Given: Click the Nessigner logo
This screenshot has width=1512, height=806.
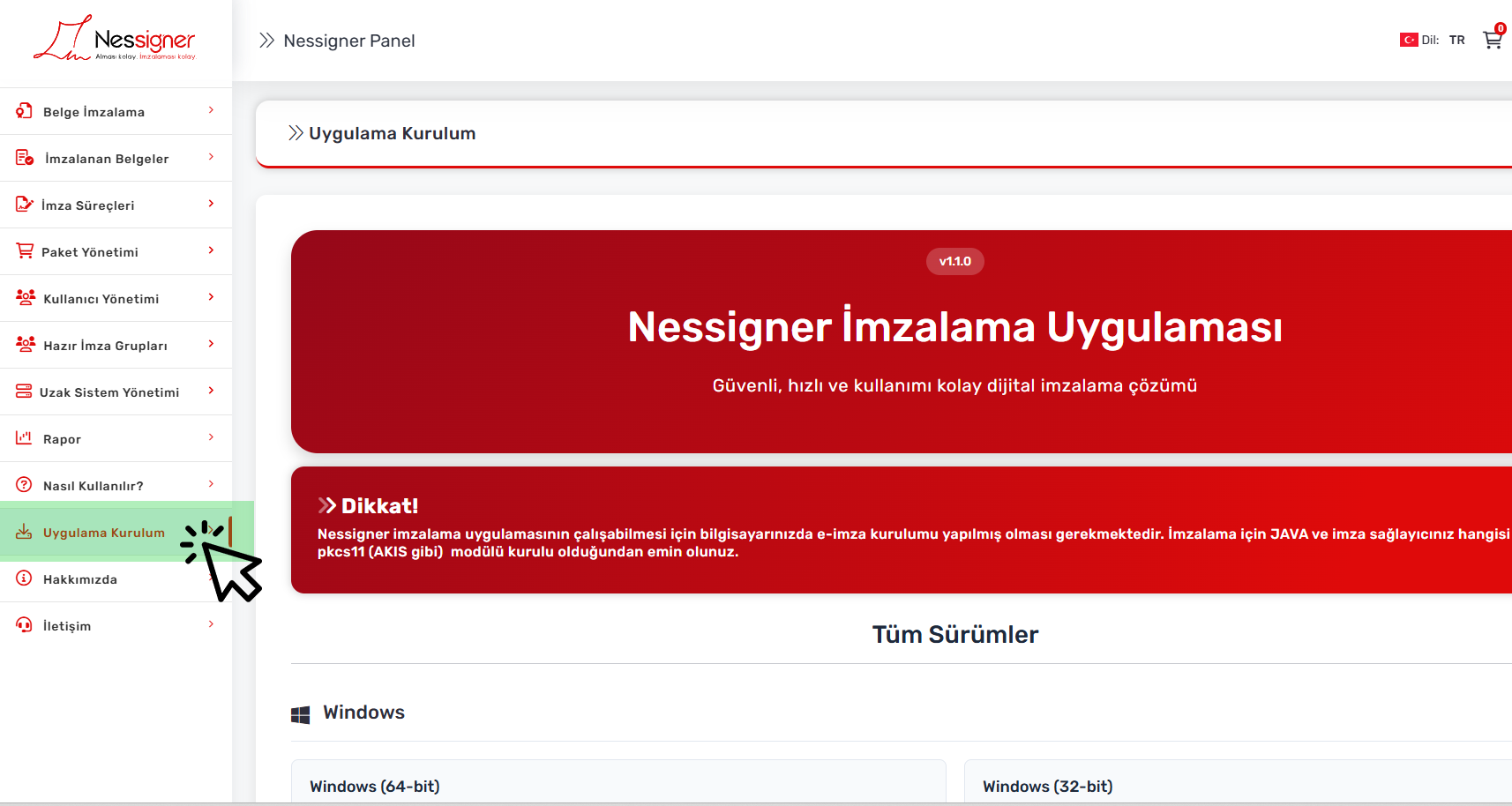Looking at the screenshot, I should coord(116,40).
